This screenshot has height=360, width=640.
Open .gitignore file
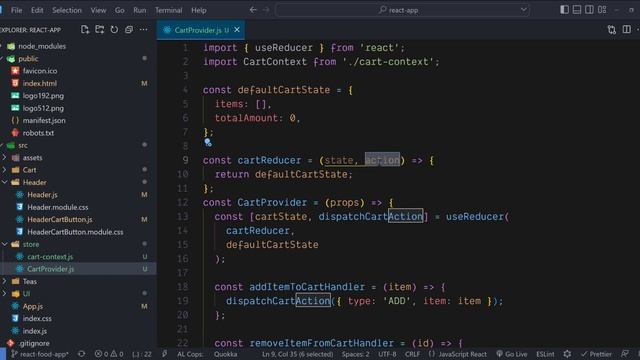(x=34, y=343)
